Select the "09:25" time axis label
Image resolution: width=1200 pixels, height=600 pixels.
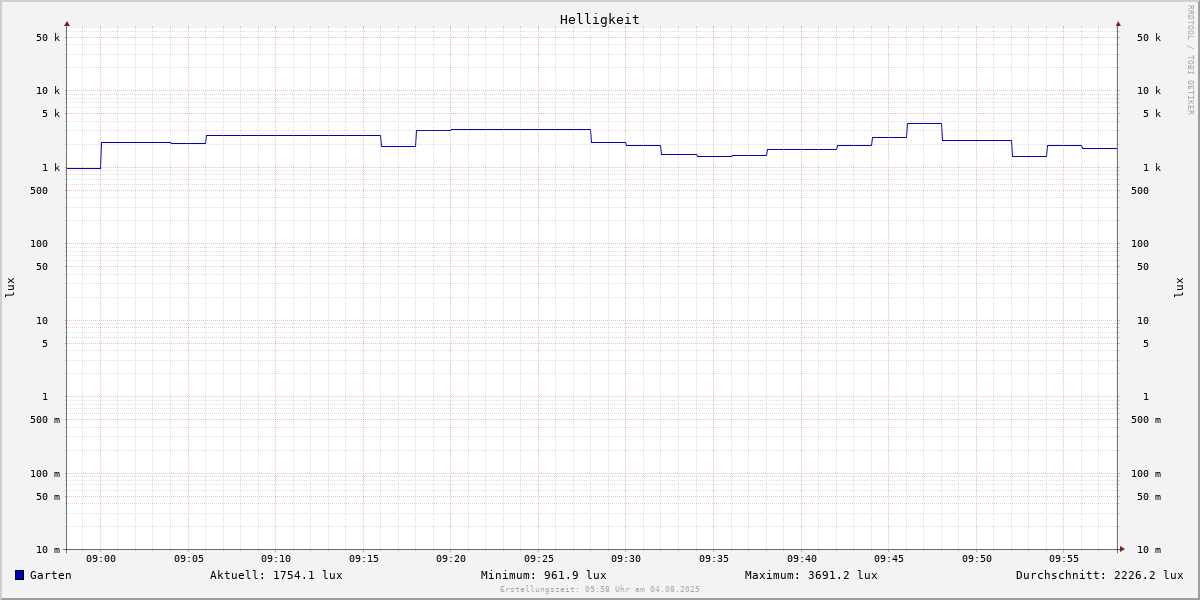click(x=539, y=559)
